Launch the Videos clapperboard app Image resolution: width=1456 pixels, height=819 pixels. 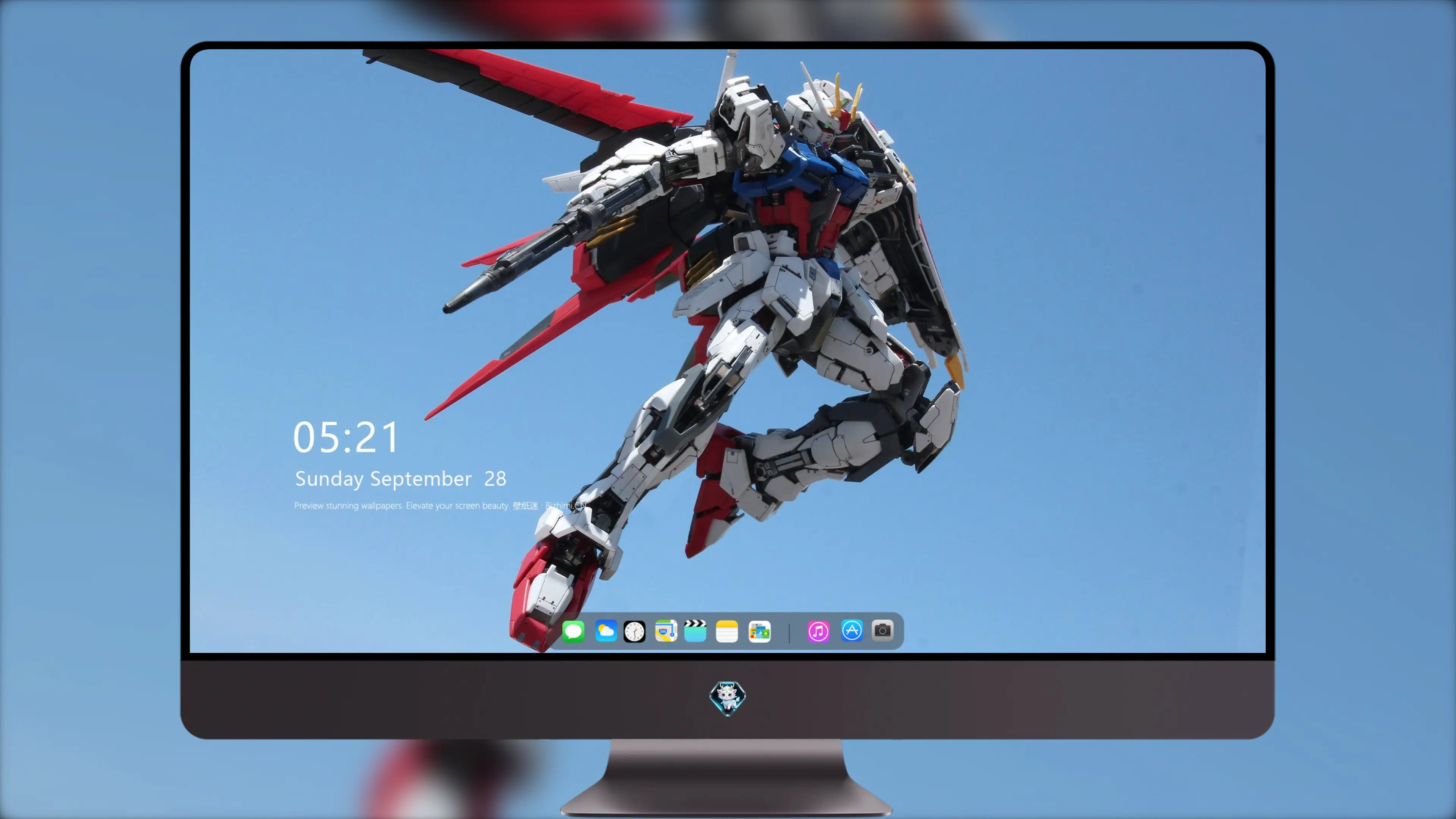pyautogui.click(x=695, y=631)
